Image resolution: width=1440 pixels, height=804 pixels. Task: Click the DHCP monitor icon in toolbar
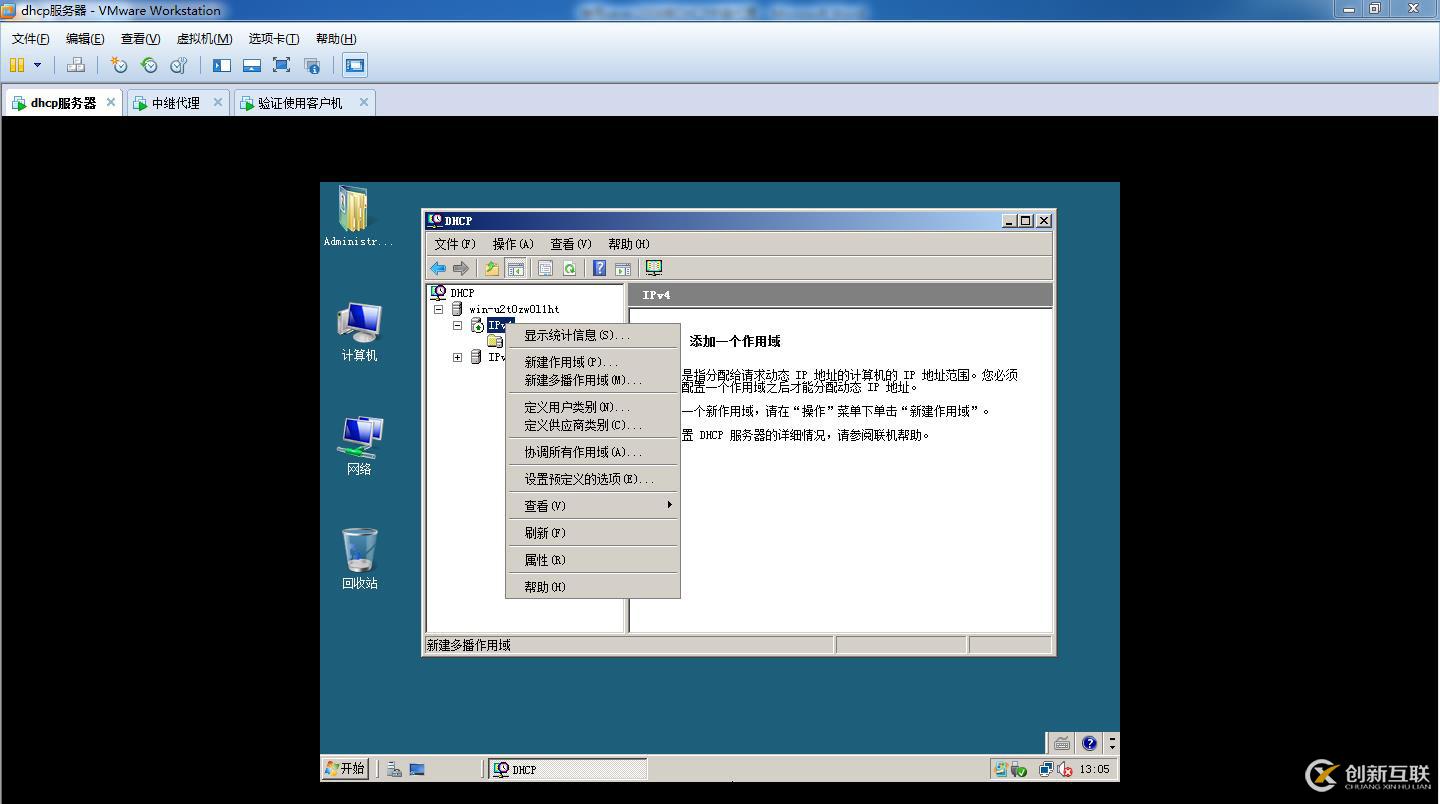(x=654, y=268)
